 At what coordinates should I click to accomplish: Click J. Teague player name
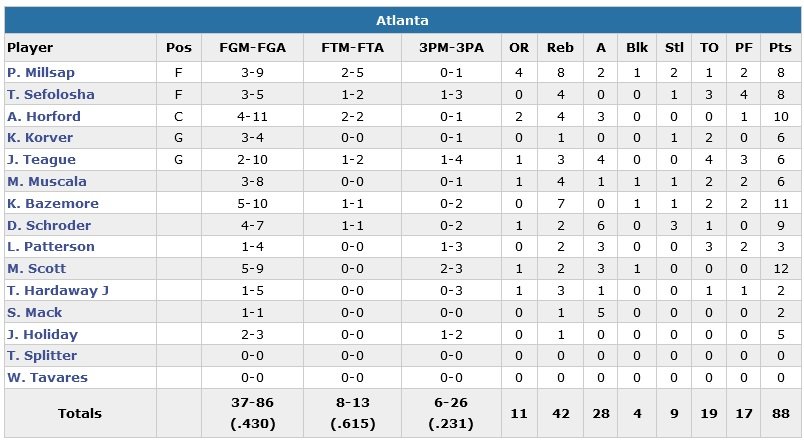coord(41,160)
